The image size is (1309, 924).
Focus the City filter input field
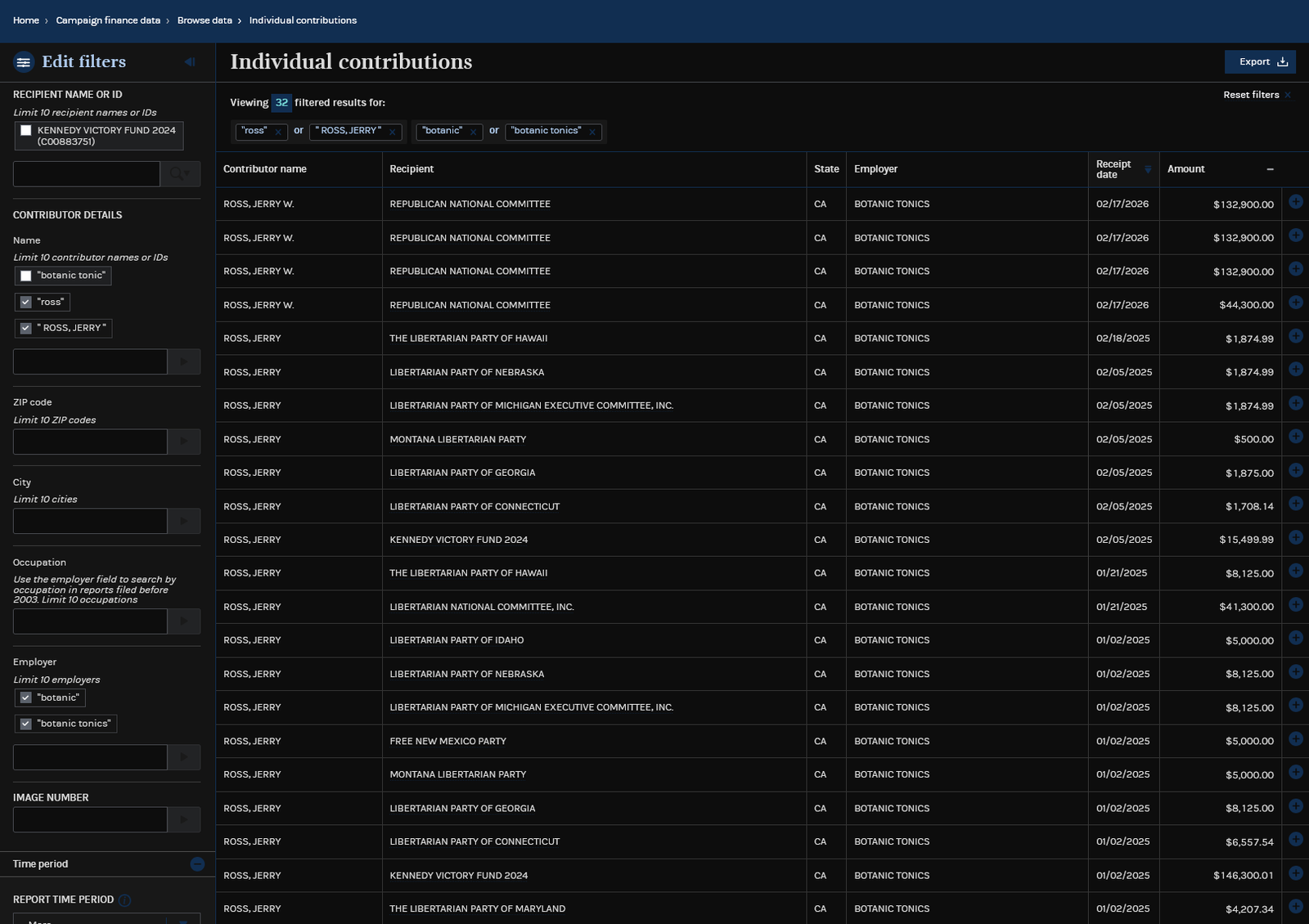tap(90, 521)
